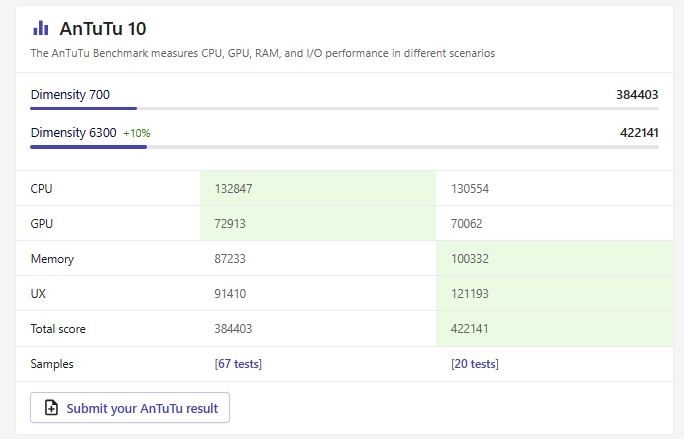Click the CPU value 130554

coord(470,189)
